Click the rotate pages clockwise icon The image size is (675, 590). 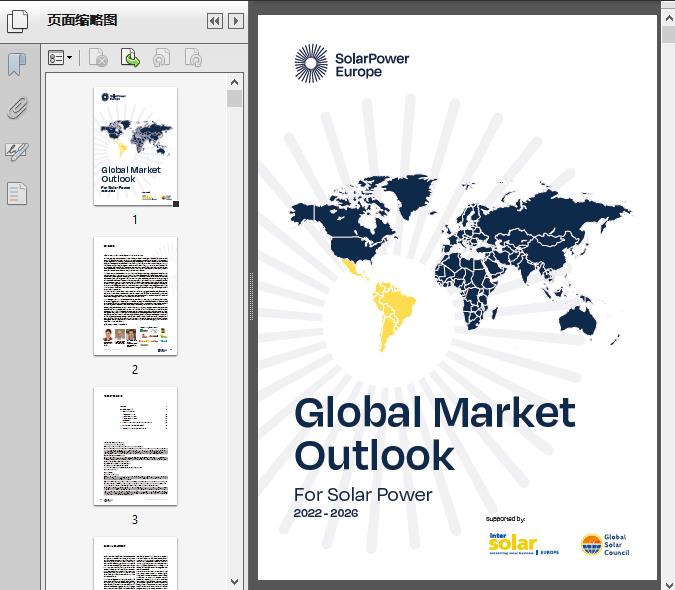[x=193, y=58]
